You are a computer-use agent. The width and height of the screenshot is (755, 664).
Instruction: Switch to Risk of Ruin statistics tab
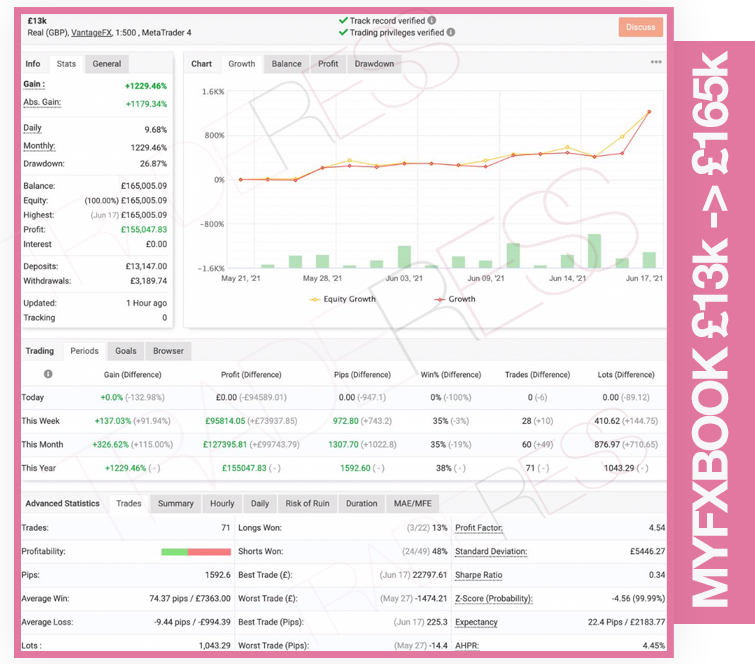307,503
